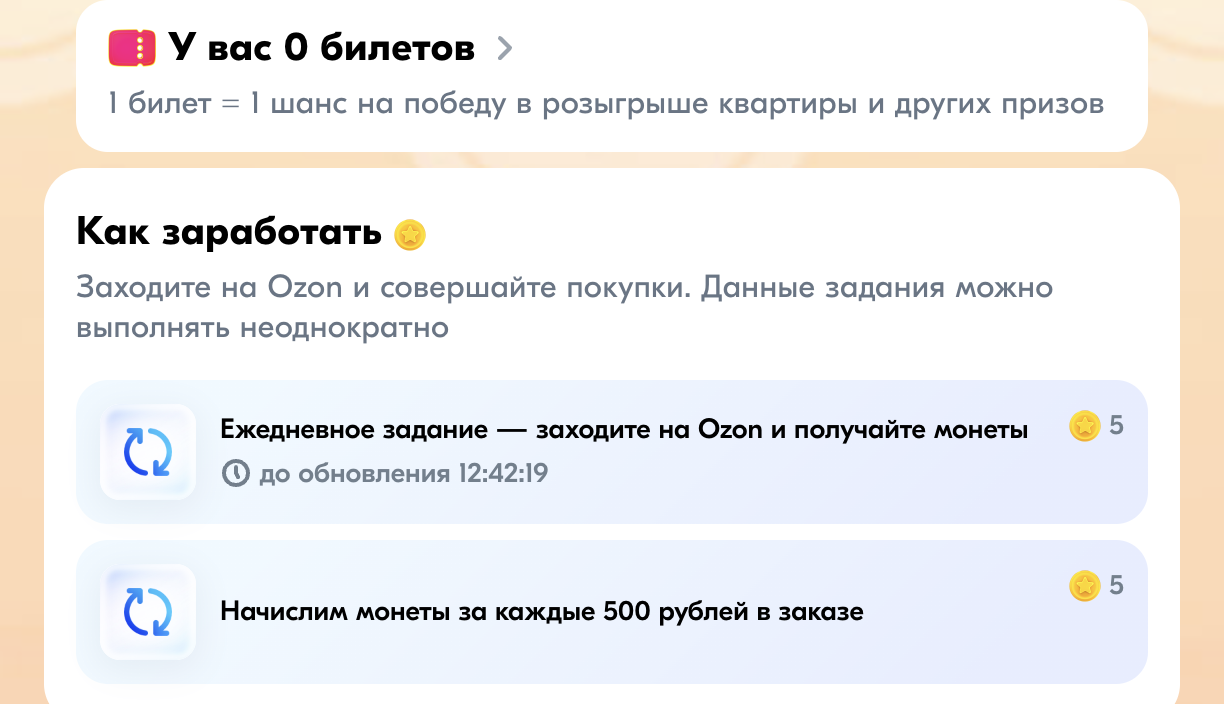This screenshot has width=1224, height=704.
Task: Click the '5' reward number on the daily task
Action: (1116, 426)
